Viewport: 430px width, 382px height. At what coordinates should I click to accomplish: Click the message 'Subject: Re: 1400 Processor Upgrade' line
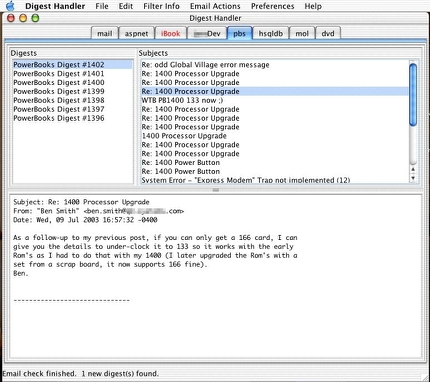(x=81, y=202)
